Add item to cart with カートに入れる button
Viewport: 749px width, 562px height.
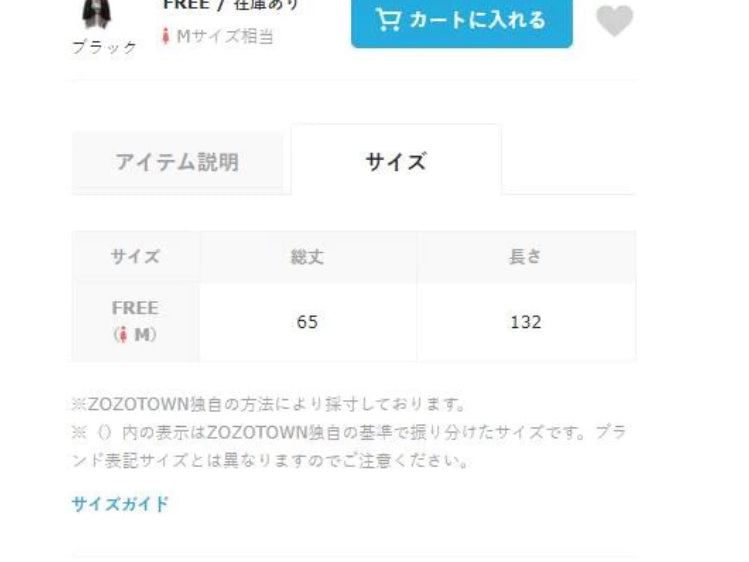pyautogui.click(x=461, y=21)
